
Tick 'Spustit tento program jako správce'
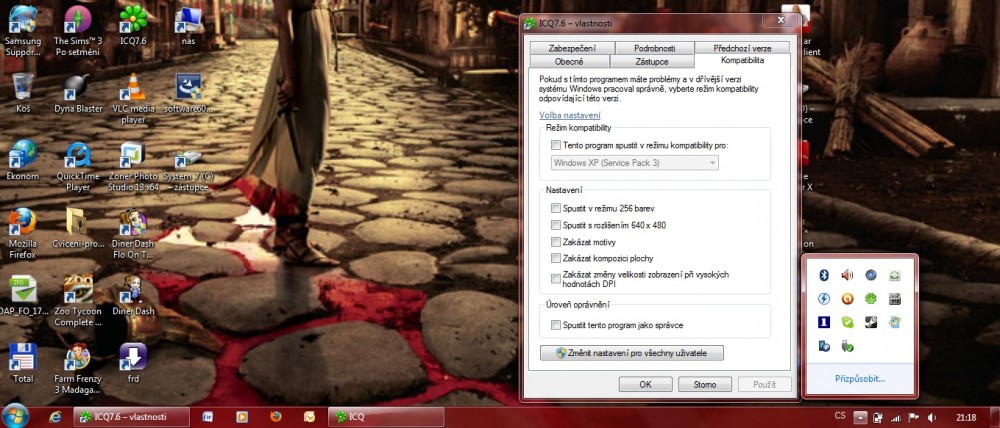555,325
